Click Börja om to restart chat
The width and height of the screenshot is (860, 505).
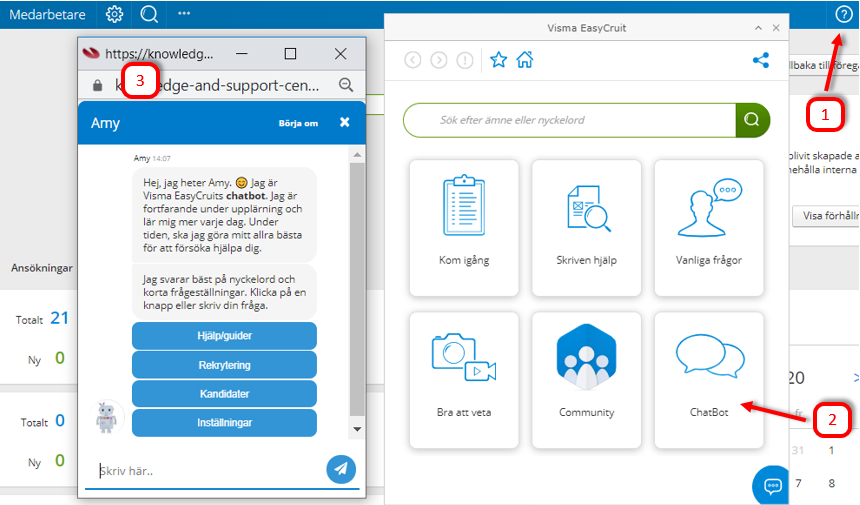tap(298, 123)
